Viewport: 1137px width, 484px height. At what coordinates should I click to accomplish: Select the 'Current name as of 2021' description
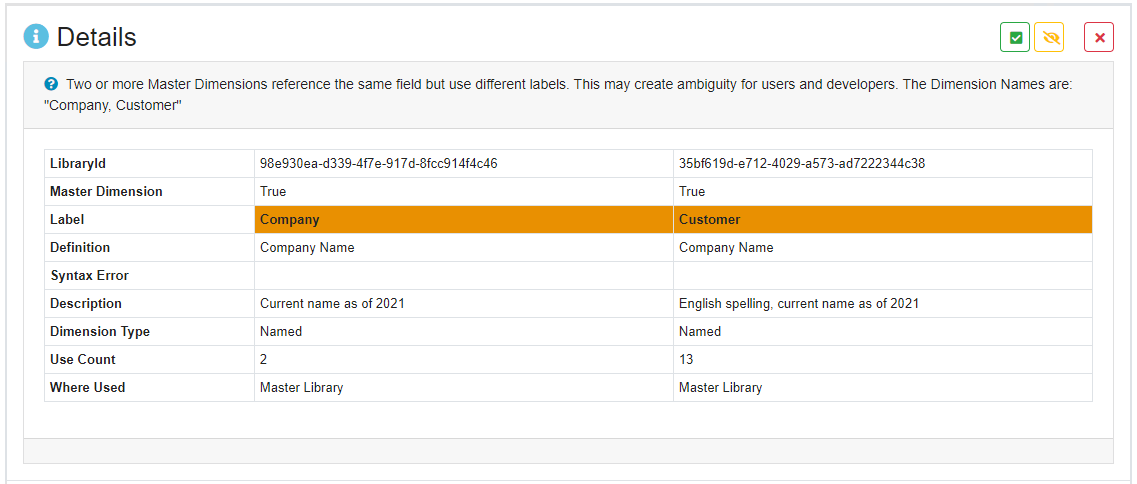tap(332, 304)
